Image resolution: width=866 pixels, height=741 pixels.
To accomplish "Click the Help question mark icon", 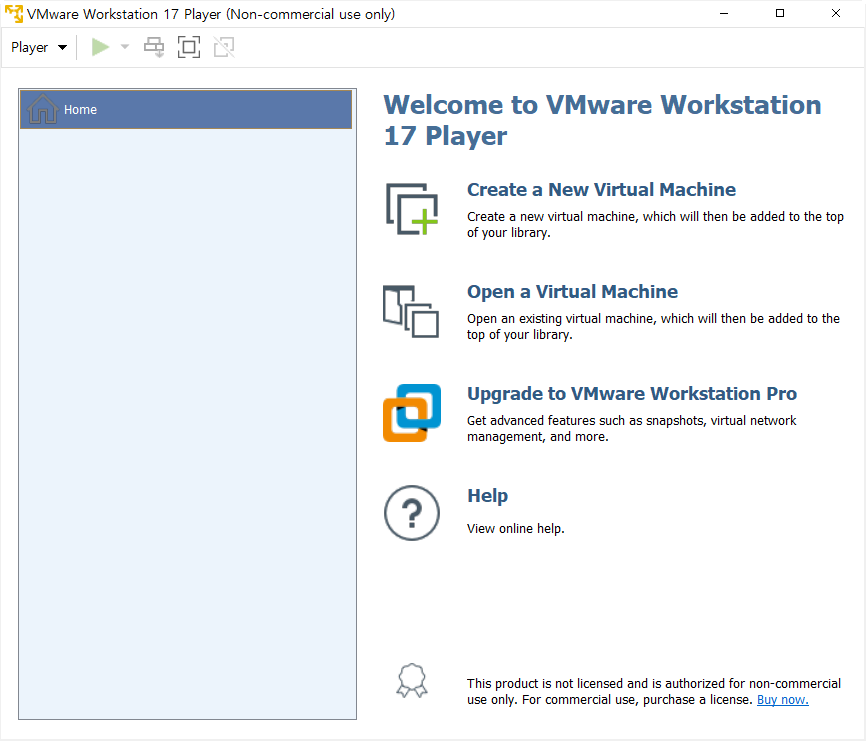I will (x=412, y=513).
